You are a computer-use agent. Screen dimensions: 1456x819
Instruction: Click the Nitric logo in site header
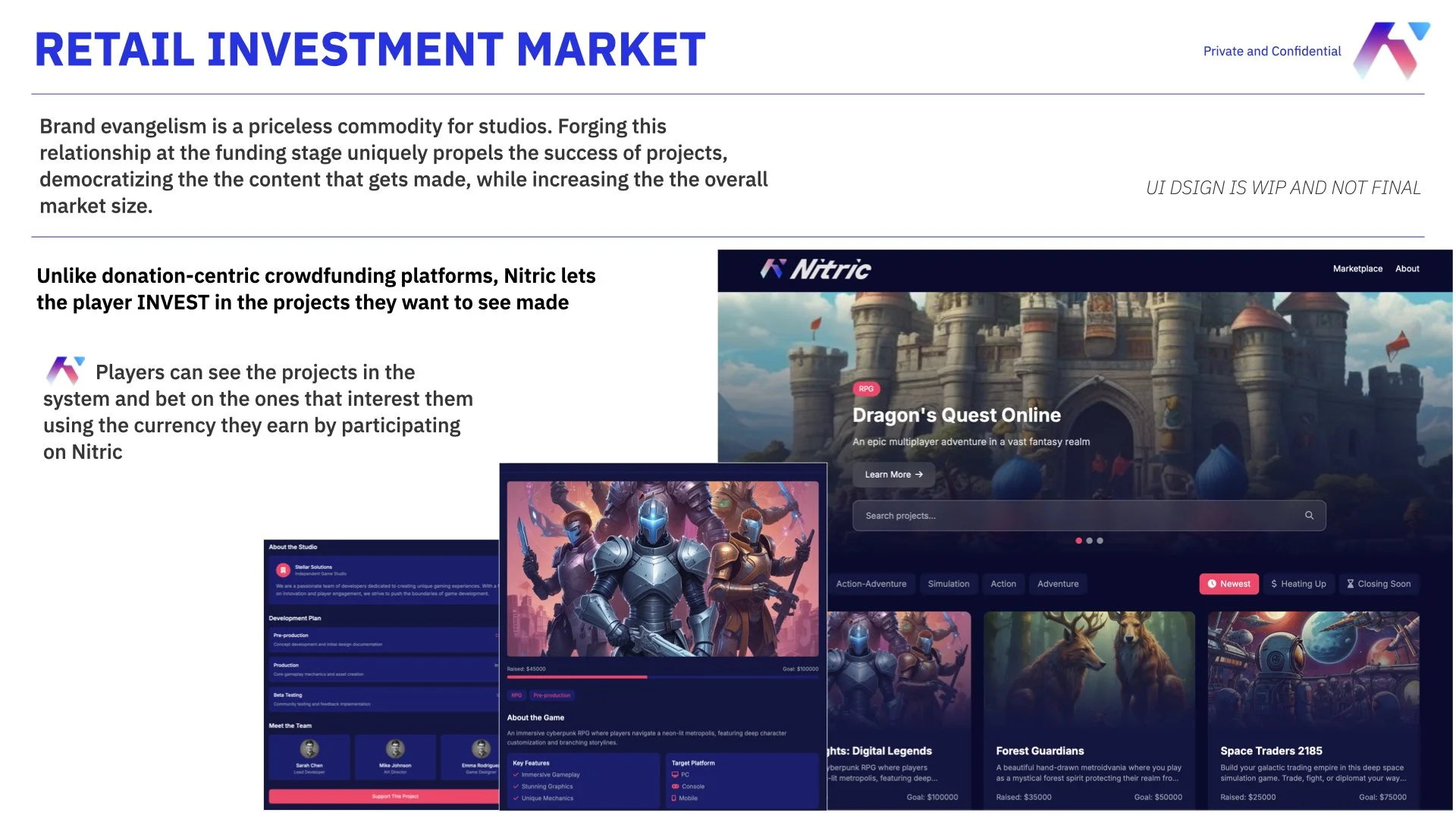[x=815, y=269]
